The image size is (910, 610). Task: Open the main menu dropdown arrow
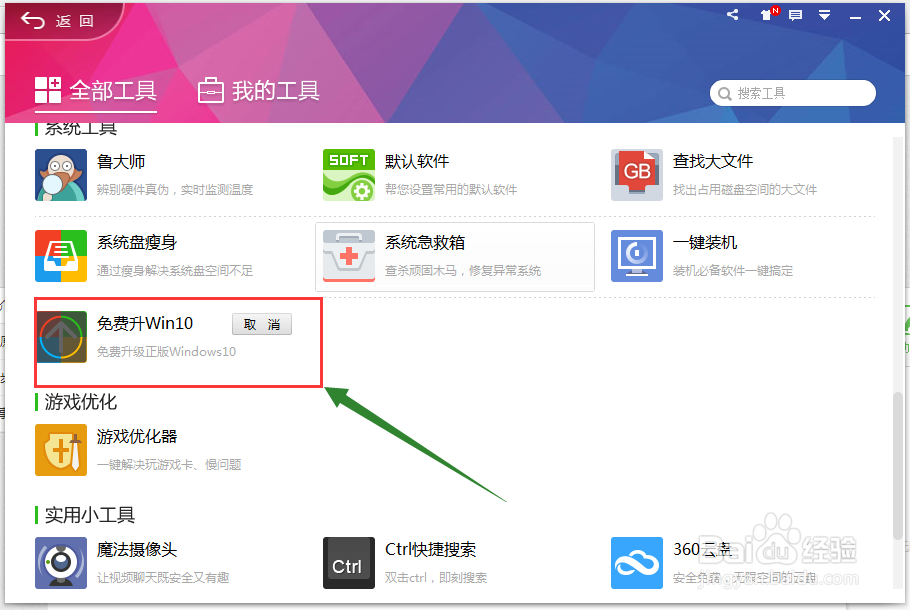click(824, 15)
